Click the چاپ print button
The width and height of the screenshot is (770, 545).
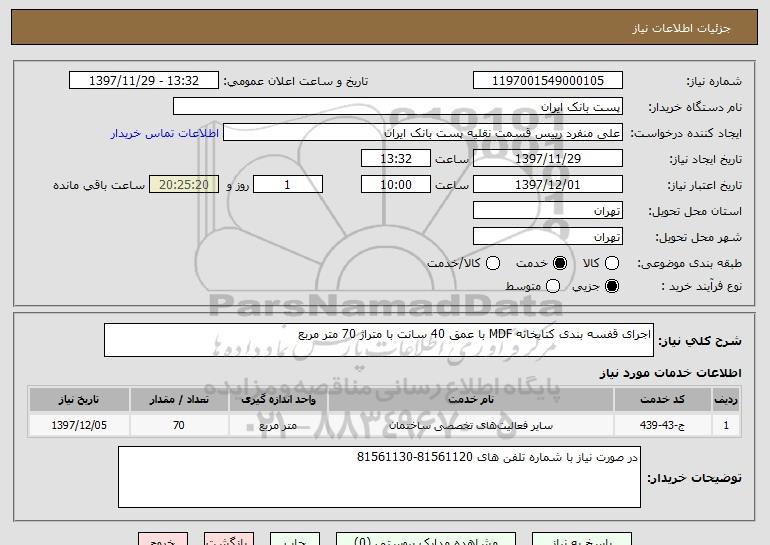tap(295, 539)
